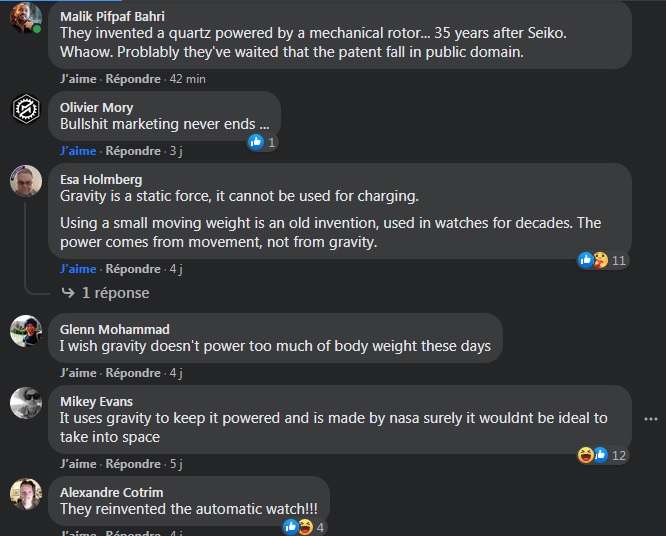Click the '42 min' timestamp on Malik's comment
The width and height of the screenshot is (666, 536).
tap(187, 79)
